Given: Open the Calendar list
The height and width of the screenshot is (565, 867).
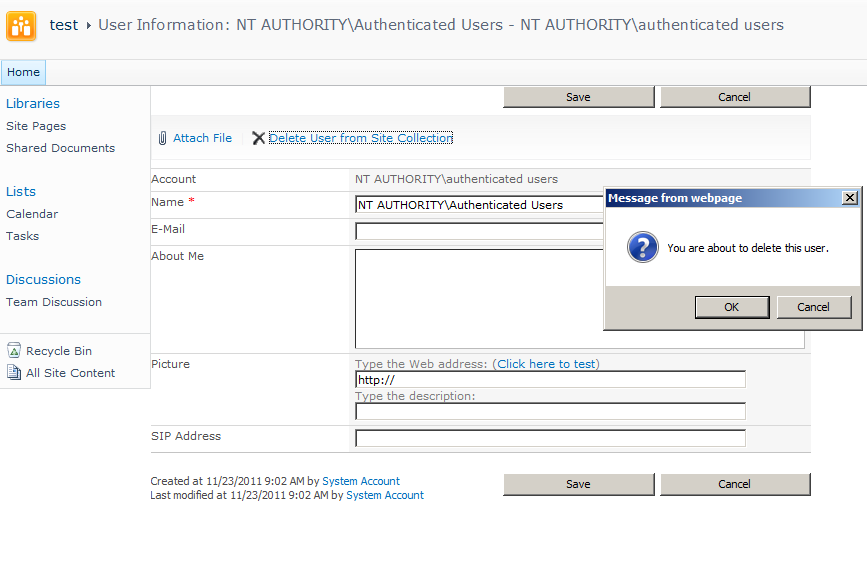Looking at the screenshot, I should pos(32,214).
